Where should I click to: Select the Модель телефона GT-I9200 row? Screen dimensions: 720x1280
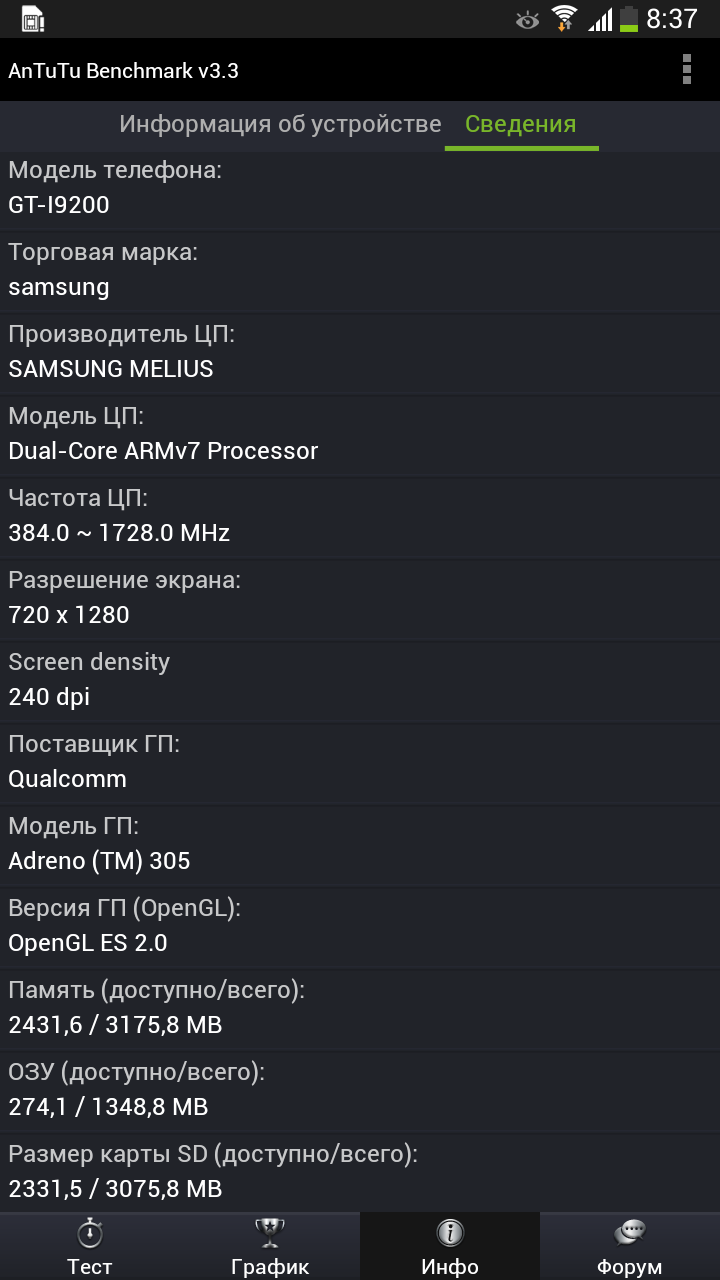(360, 189)
